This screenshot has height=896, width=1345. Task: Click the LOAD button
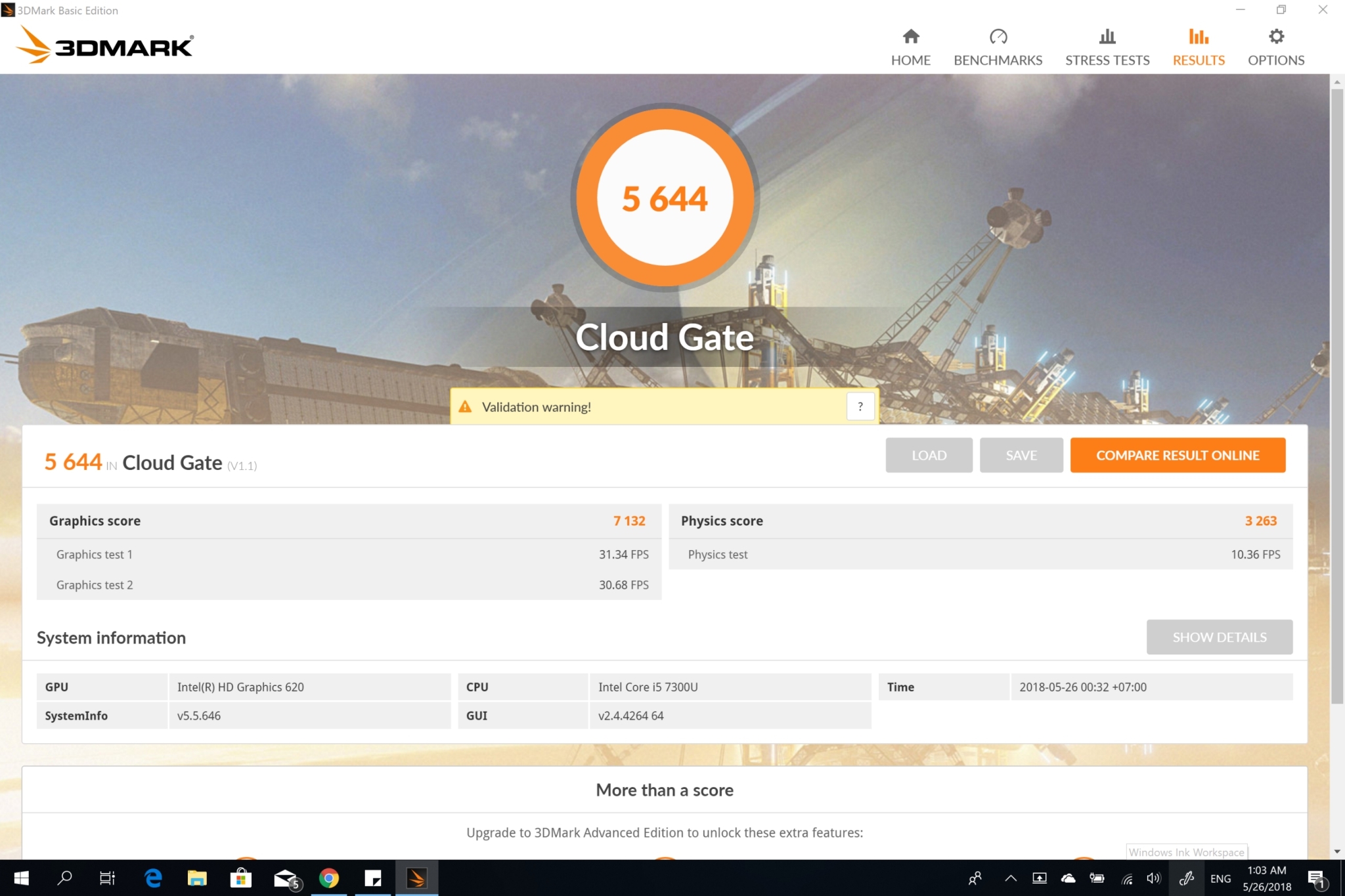pos(929,455)
